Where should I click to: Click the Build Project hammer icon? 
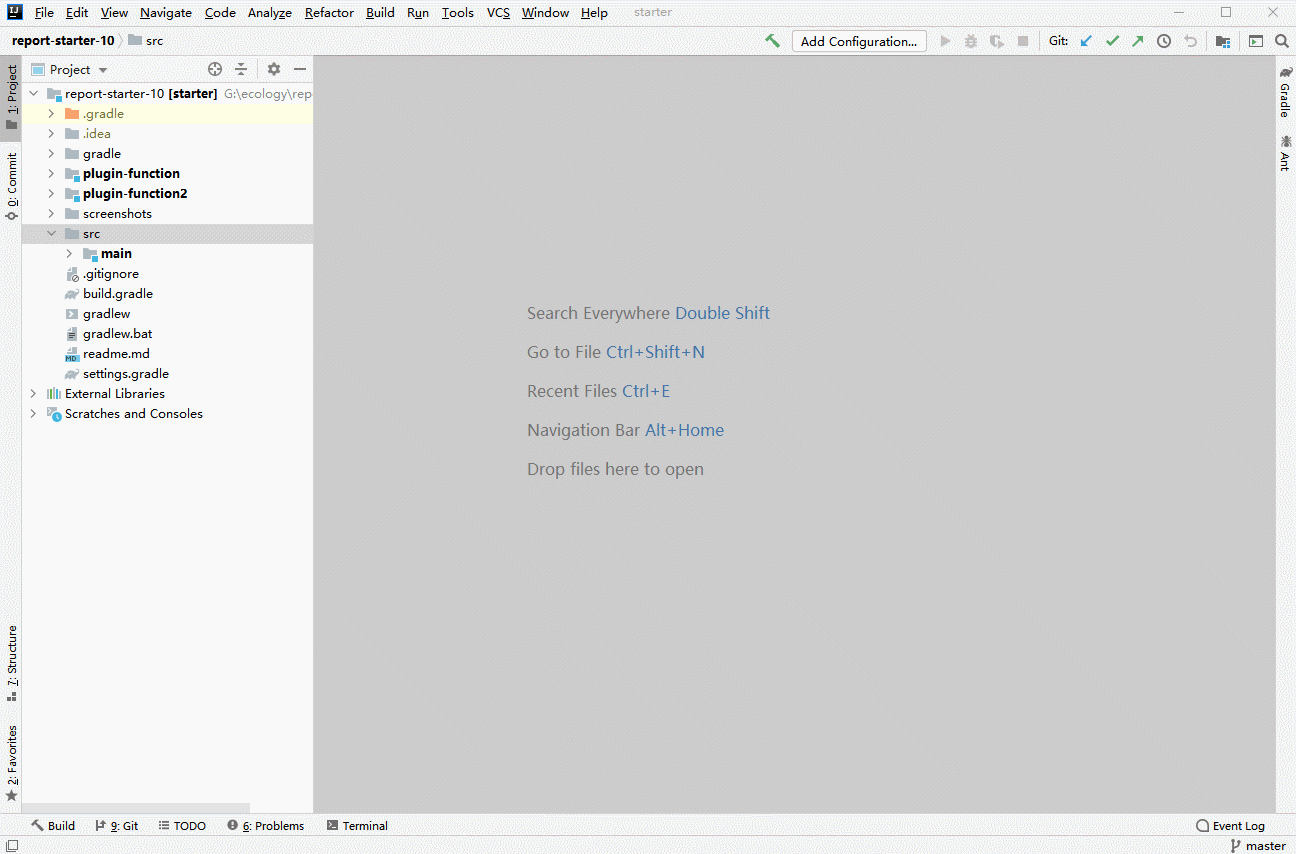pos(772,41)
